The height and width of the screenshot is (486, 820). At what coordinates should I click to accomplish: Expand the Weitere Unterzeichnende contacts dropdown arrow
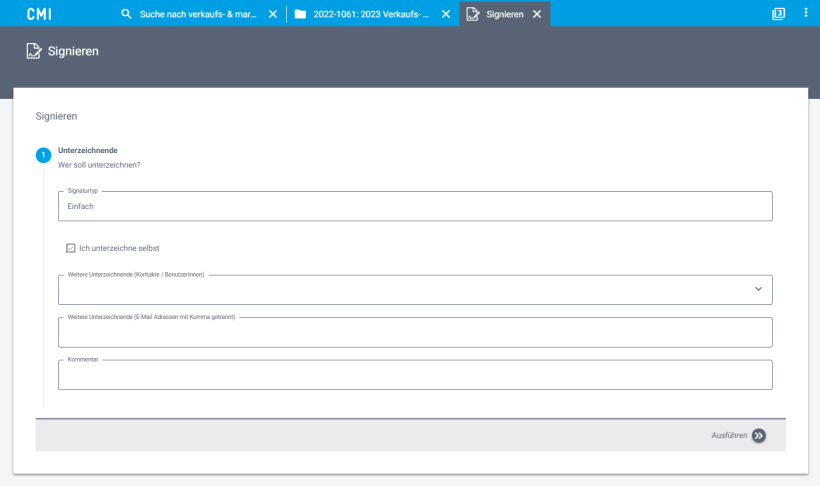(758, 290)
